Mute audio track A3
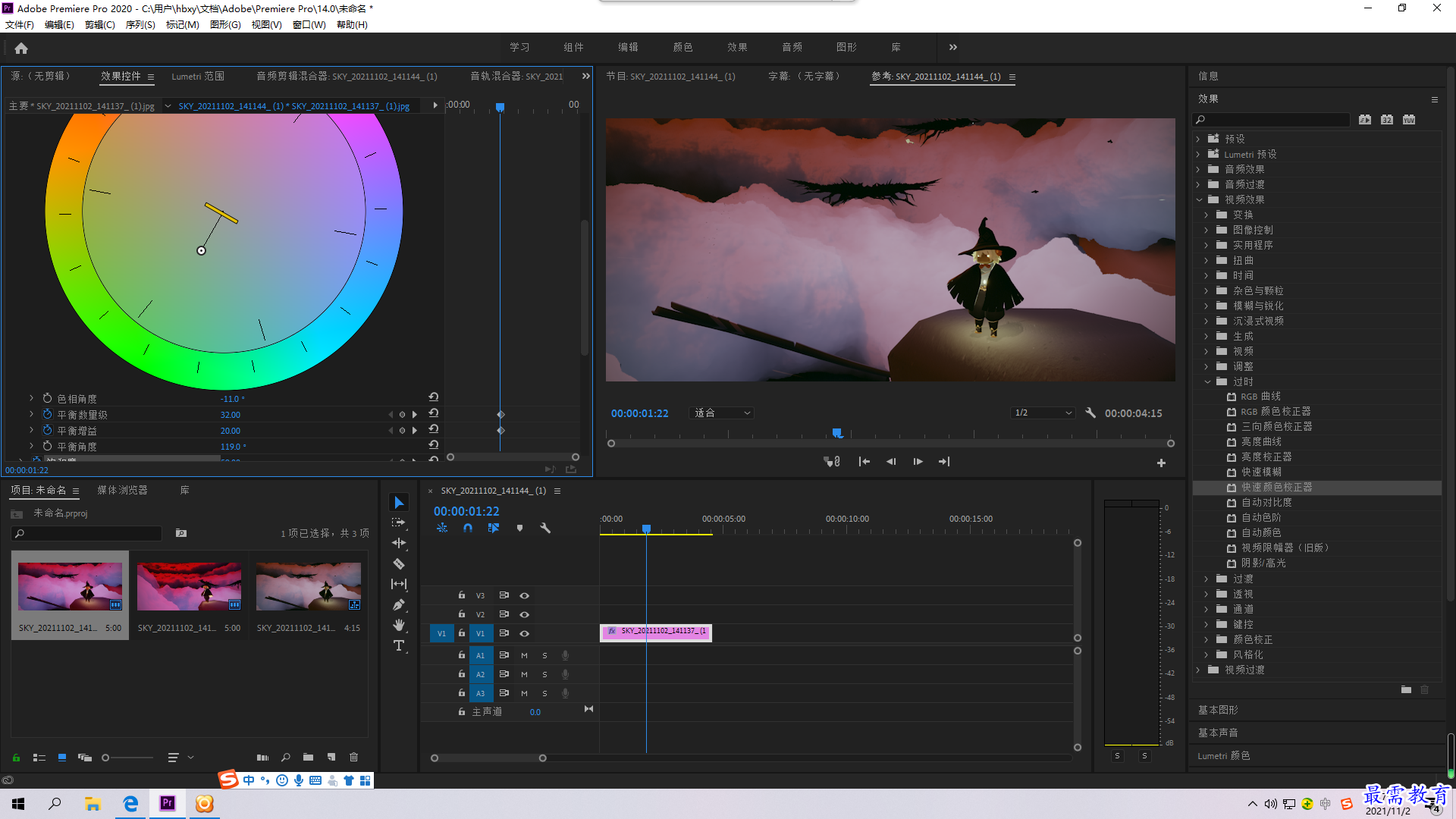Image resolution: width=1456 pixels, height=819 pixels. [x=524, y=693]
